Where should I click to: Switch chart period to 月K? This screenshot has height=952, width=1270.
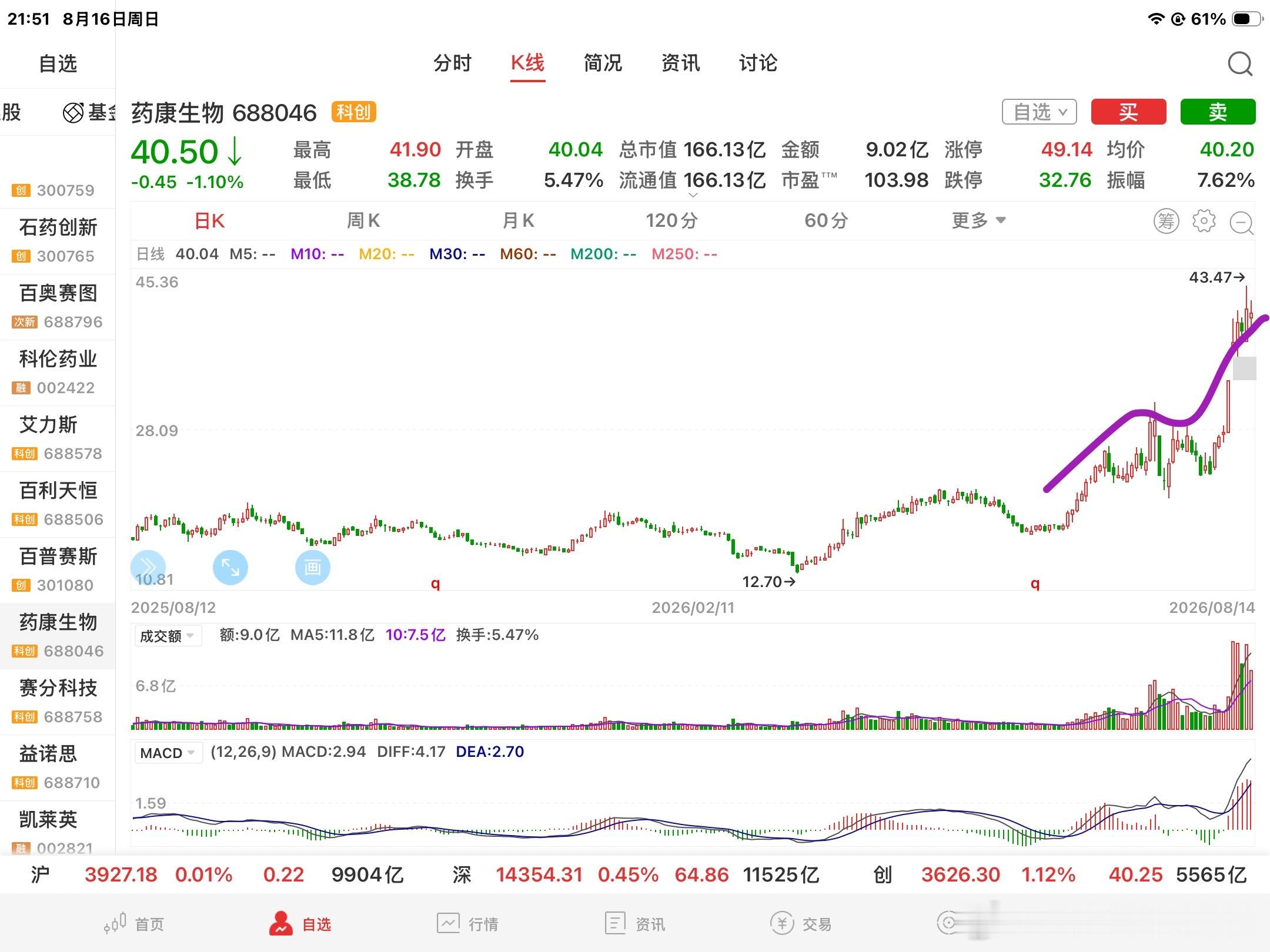(518, 221)
